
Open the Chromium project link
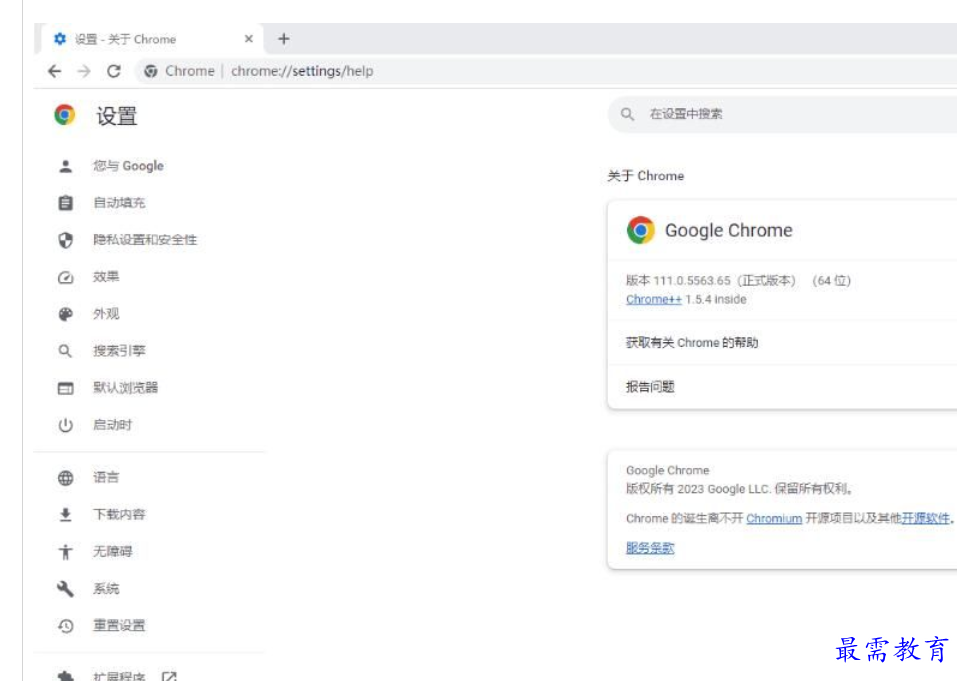click(x=774, y=519)
